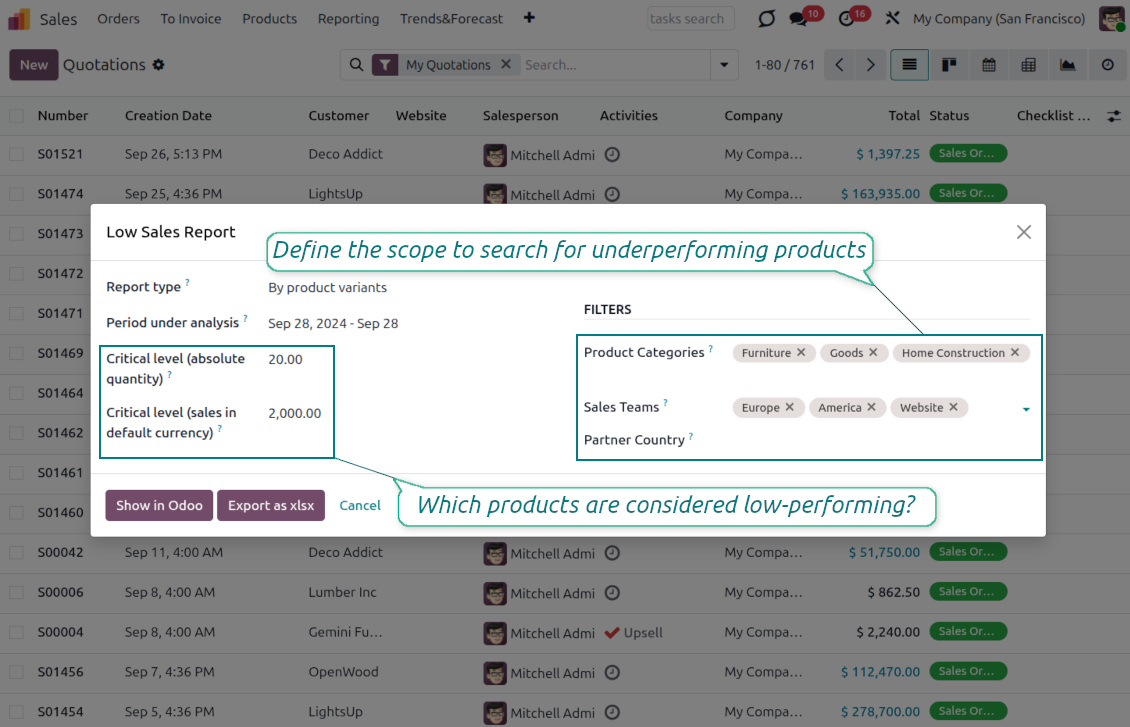Tick the checkbox for order S00042
Screen dimensions: 1130x727
pyautogui.click(x=16, y=552)
